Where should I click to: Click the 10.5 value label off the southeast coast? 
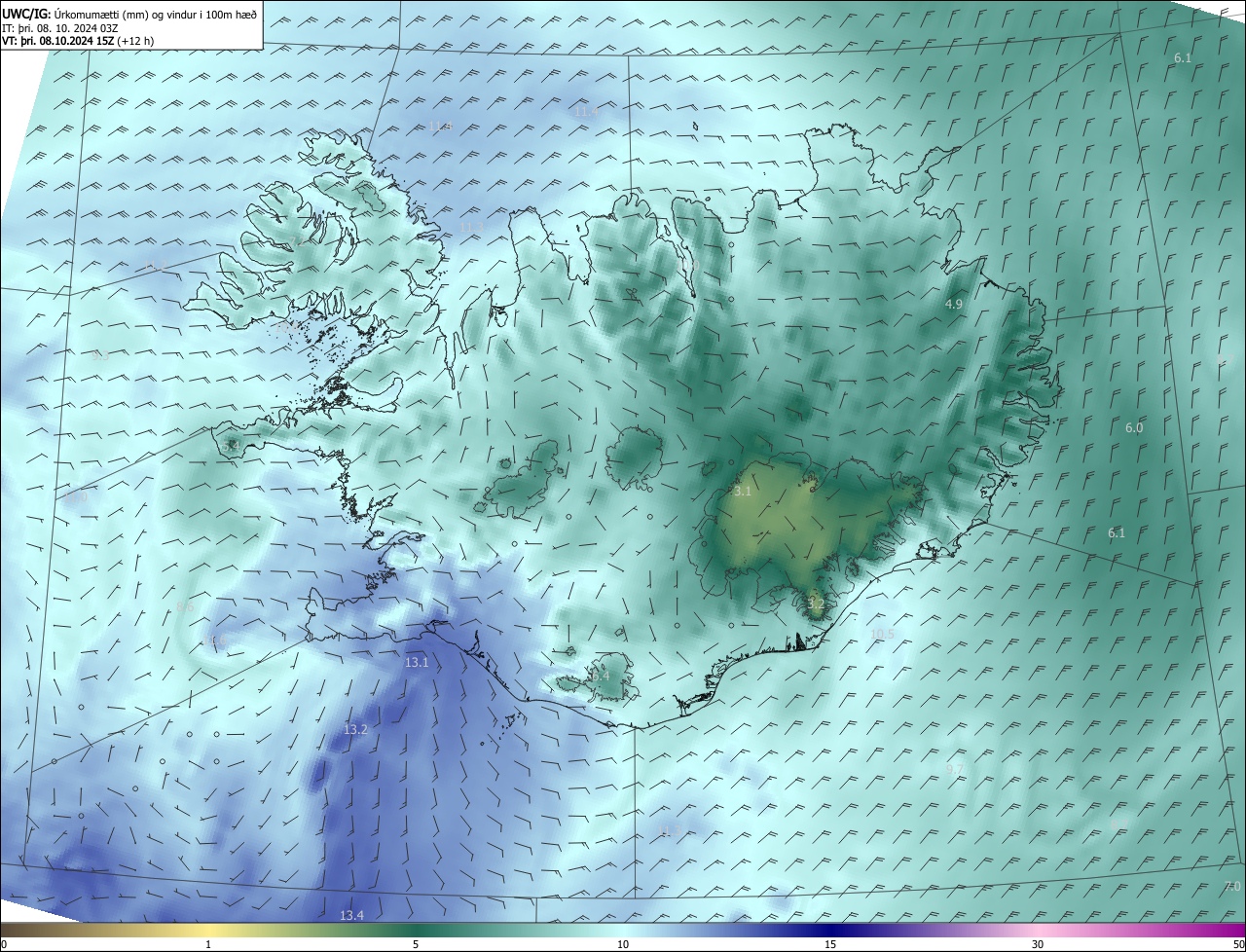tap(882, 634)
